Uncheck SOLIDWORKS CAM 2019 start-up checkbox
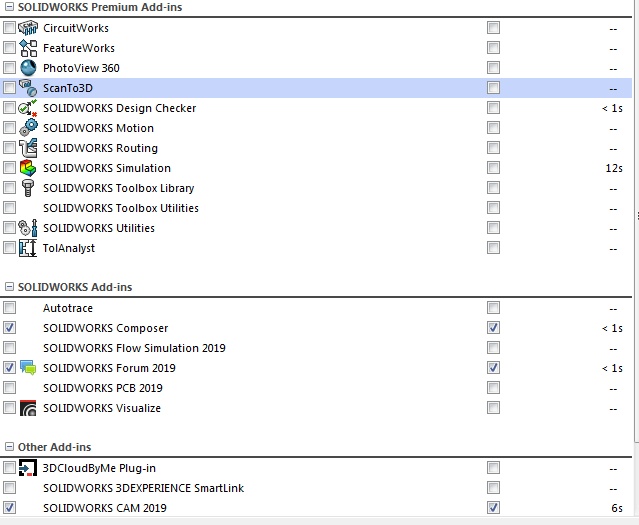Viewport: 639px width, 525px height. pyautogui.click(x=493, y=508)
